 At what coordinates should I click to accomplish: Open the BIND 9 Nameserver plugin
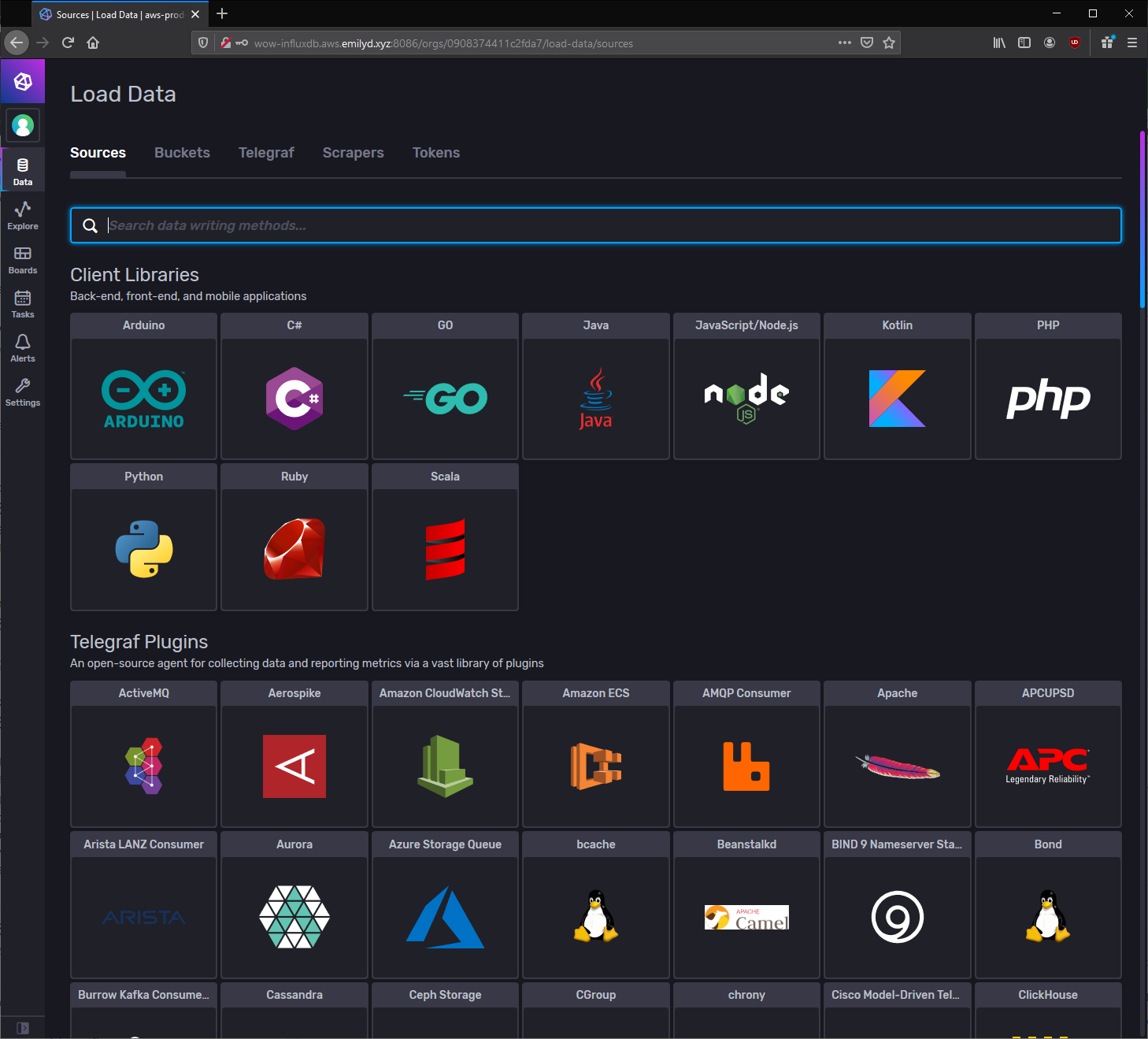tap(898, 905)
